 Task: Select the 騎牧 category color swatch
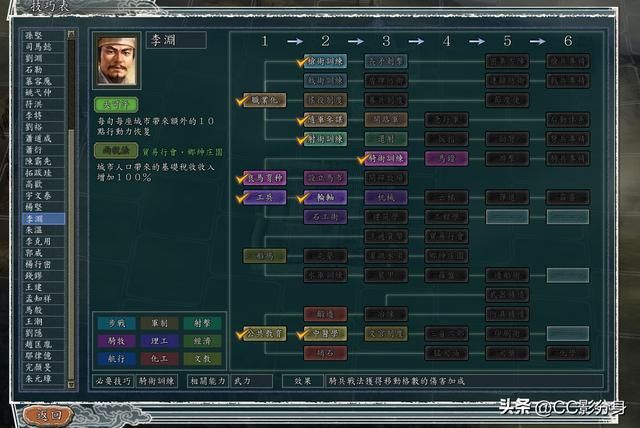pos(116,341)
